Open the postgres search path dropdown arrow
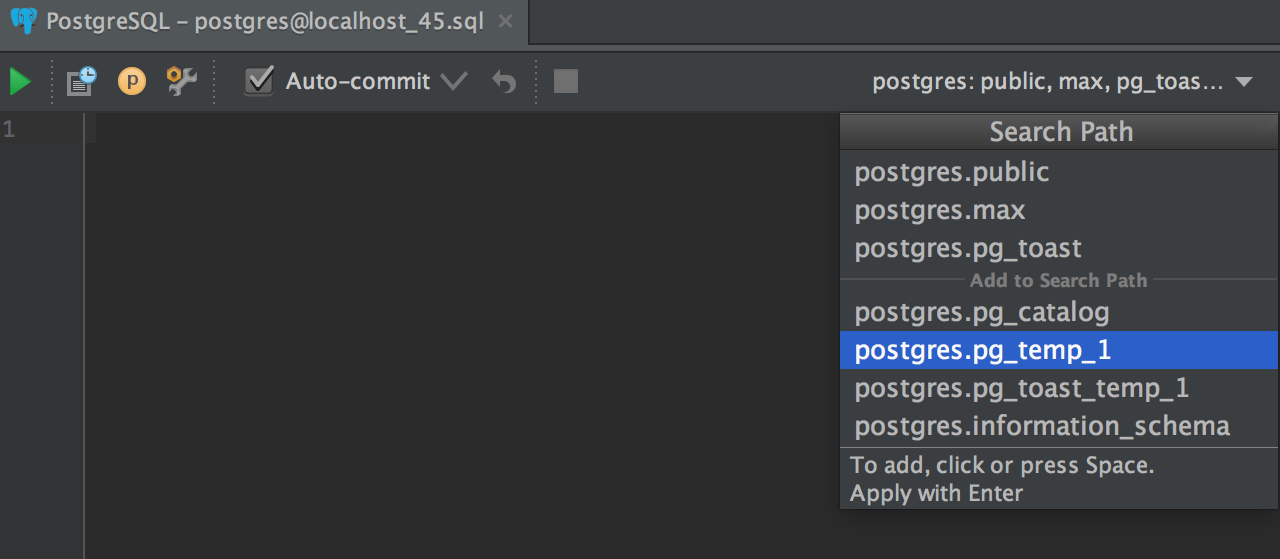This screenshot has height=559, width=1280. tap(1244, 82)
